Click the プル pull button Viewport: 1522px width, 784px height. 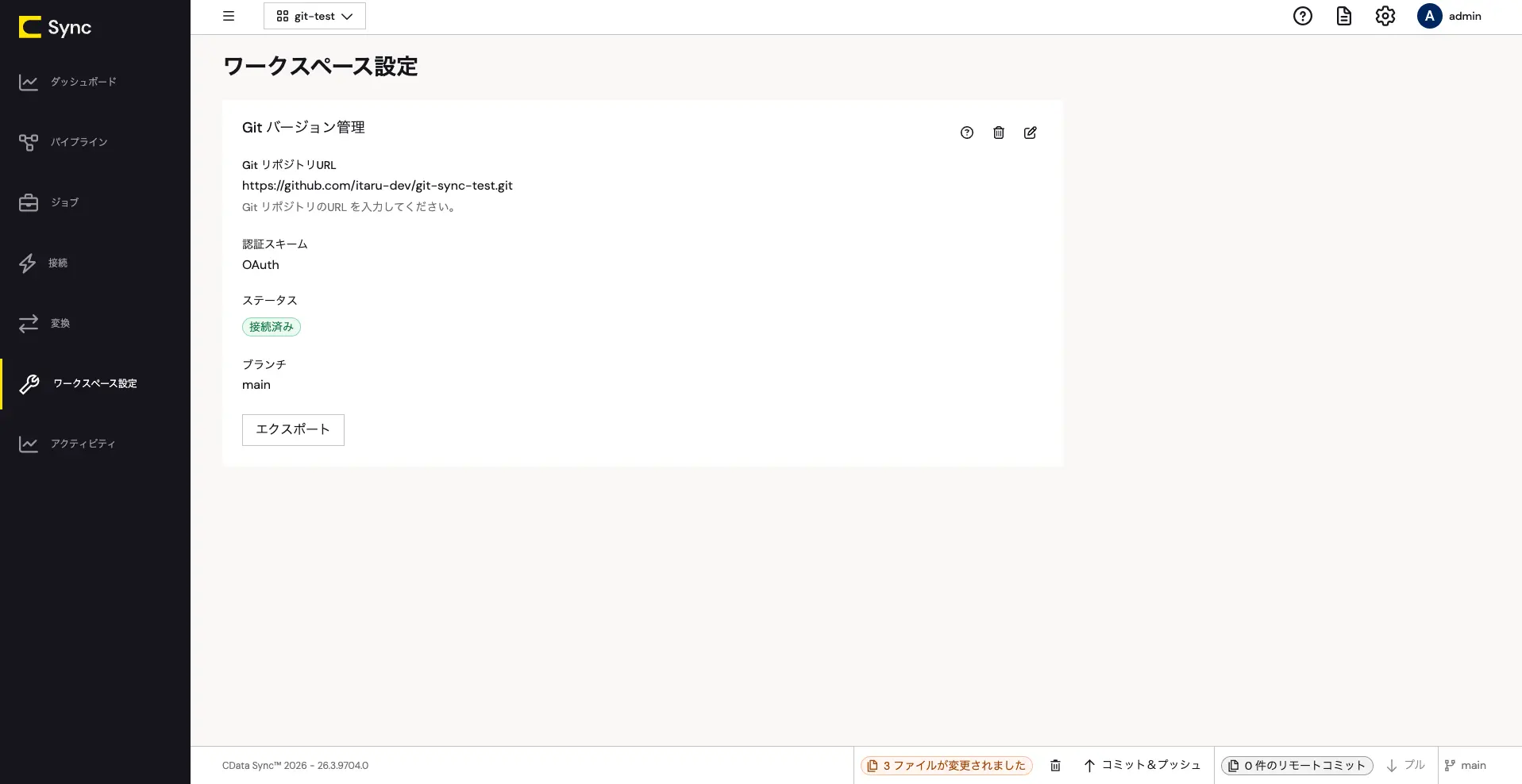tap(1405, 766)
